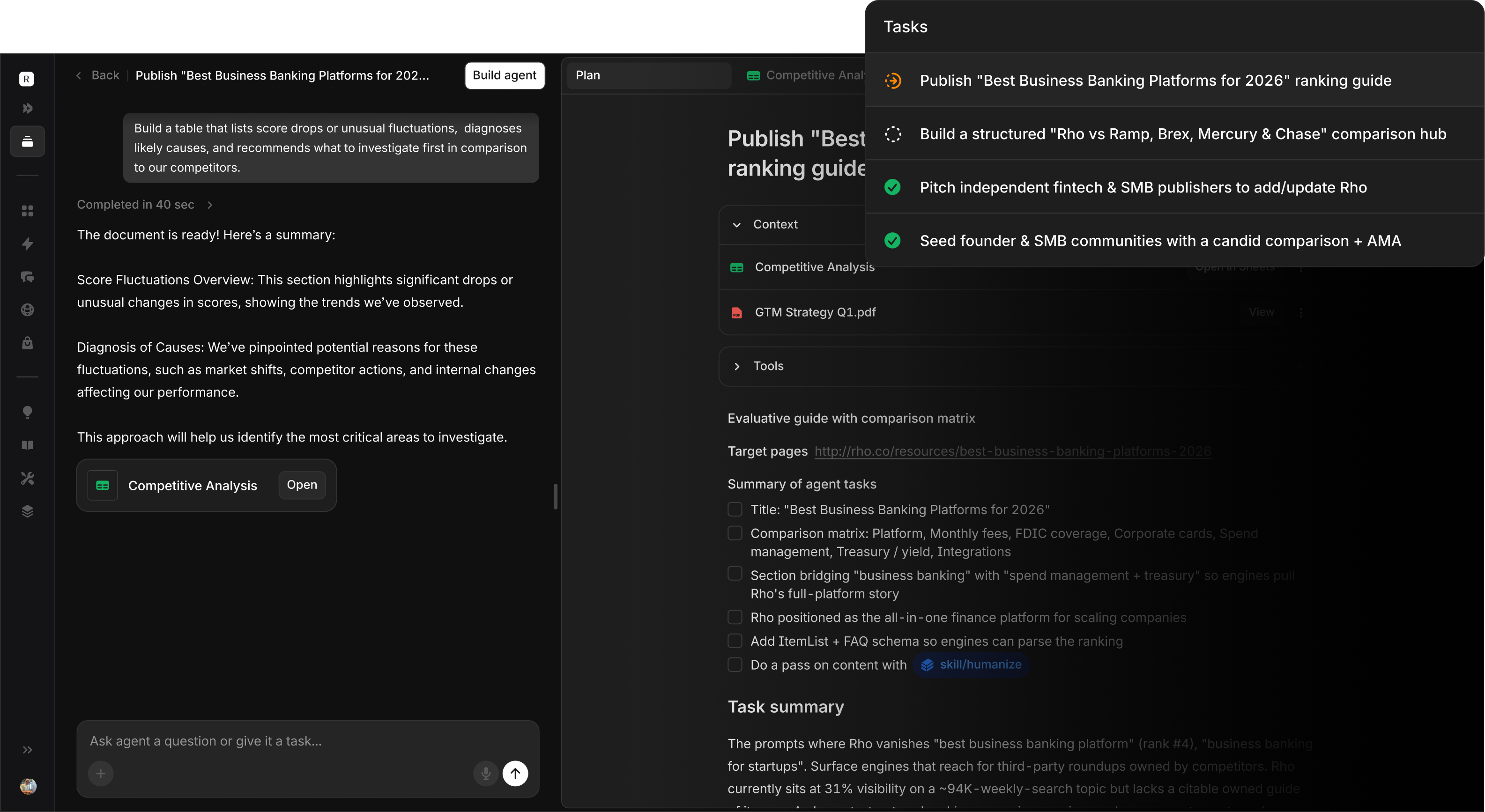Click the skill/humanize tag
Screen dimensions: 1485x812
tap(972, 664)
